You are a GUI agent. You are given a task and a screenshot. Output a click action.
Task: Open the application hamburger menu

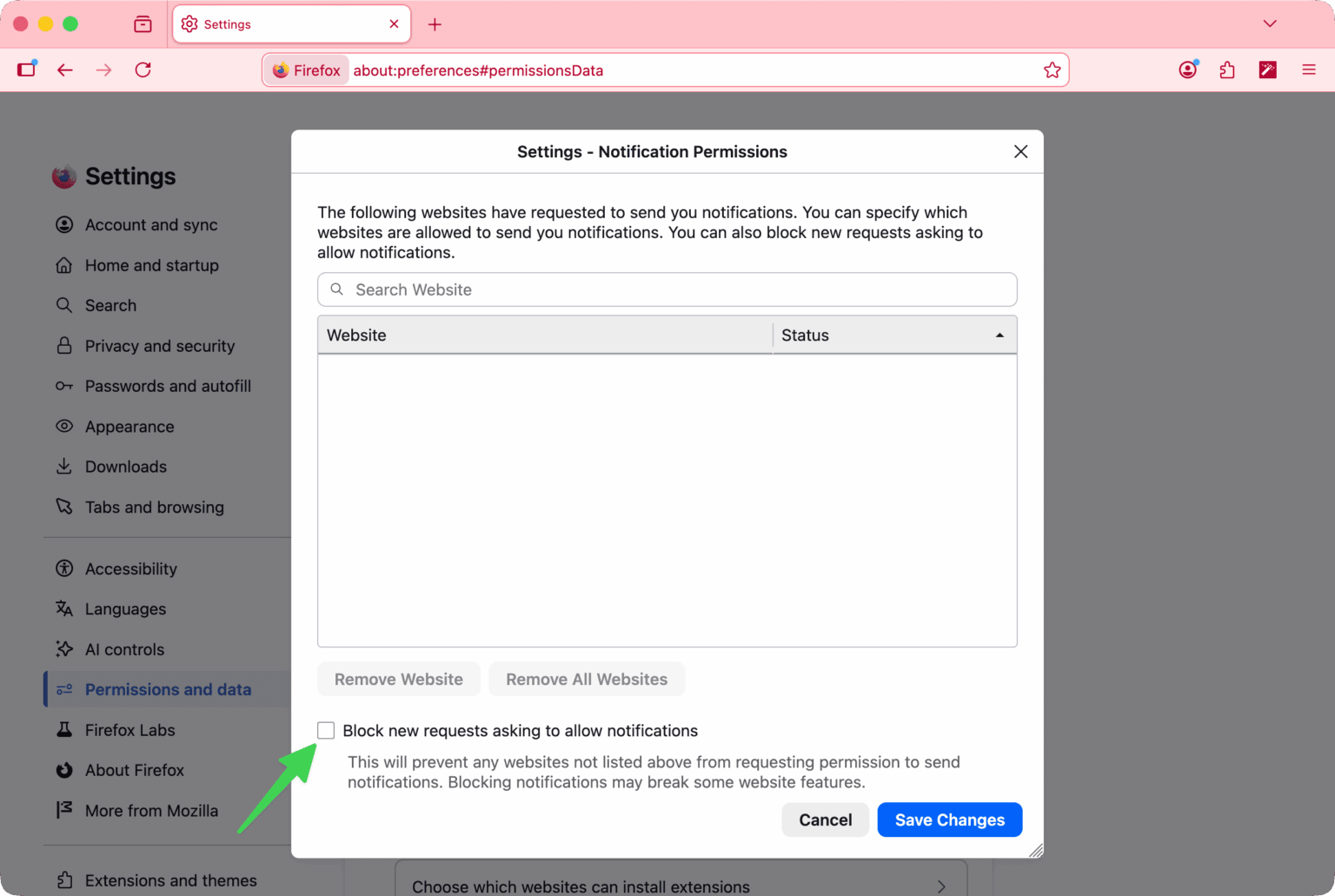(x=1309, y=70)
